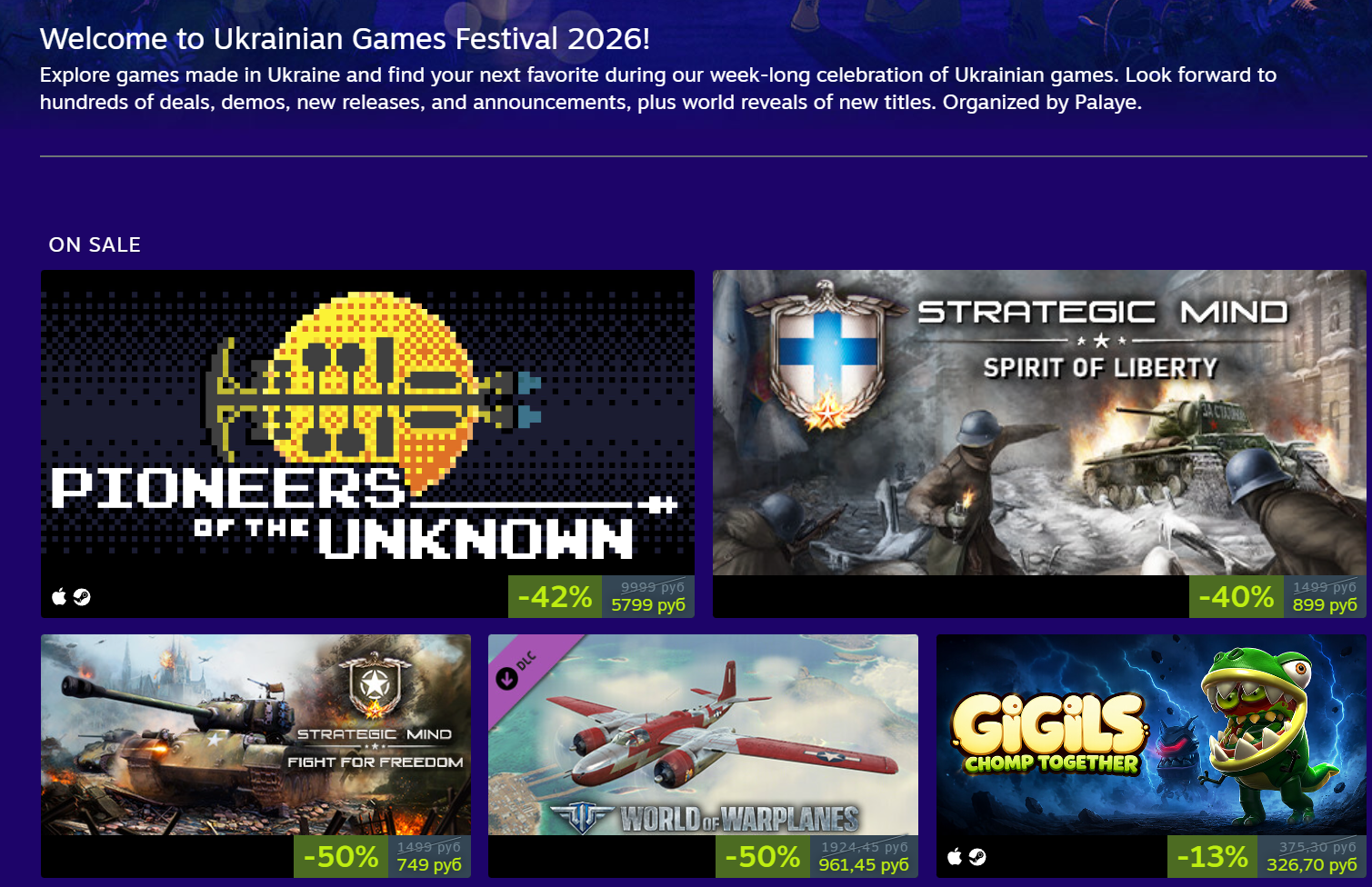Select the 5799 руб sale price
Viewport: 1372px width, 887px height.
[648, 604]
